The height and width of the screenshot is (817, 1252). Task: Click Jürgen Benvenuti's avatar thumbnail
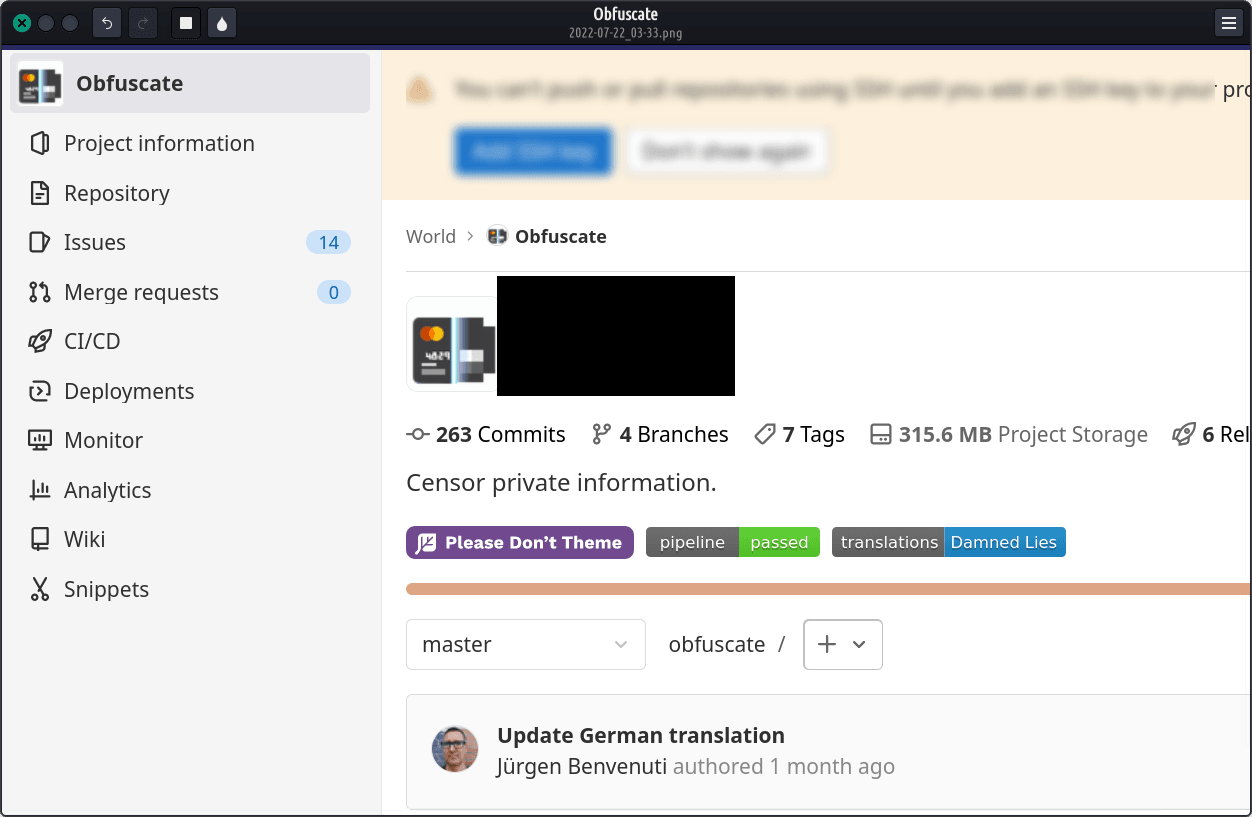coord(455,749)
